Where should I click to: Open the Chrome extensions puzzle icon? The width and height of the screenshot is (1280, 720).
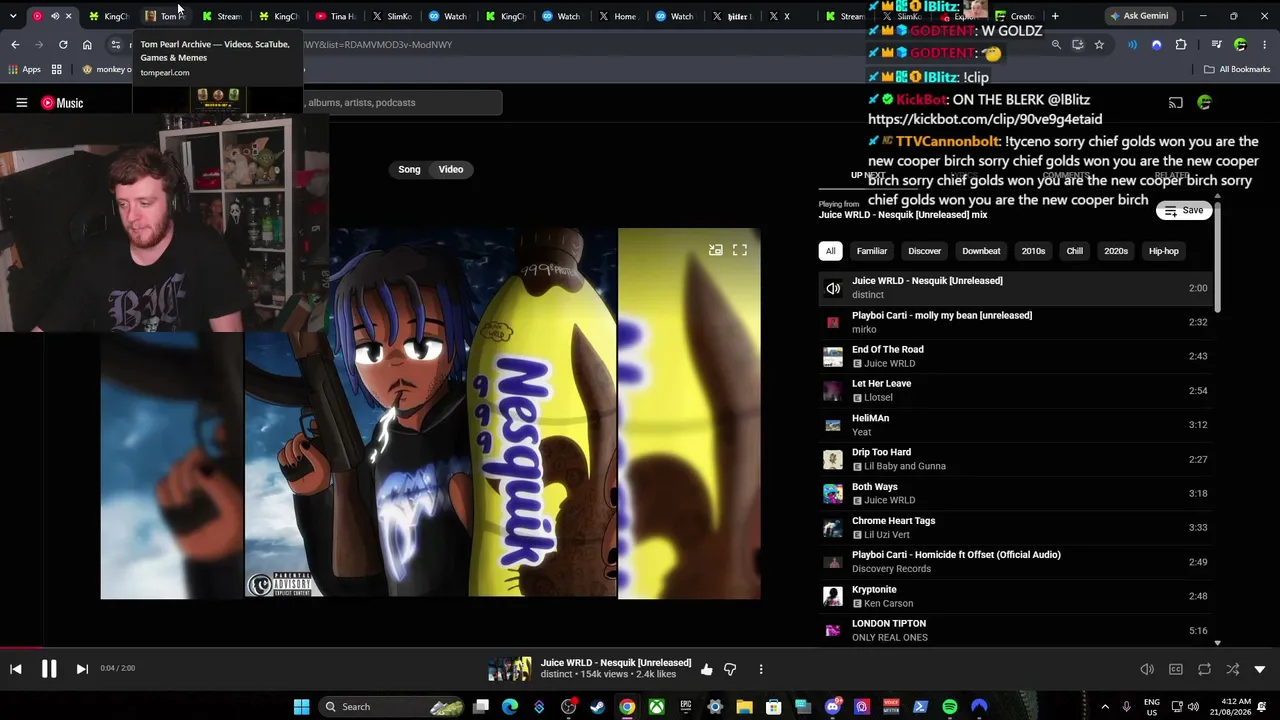coord(1181,45)
